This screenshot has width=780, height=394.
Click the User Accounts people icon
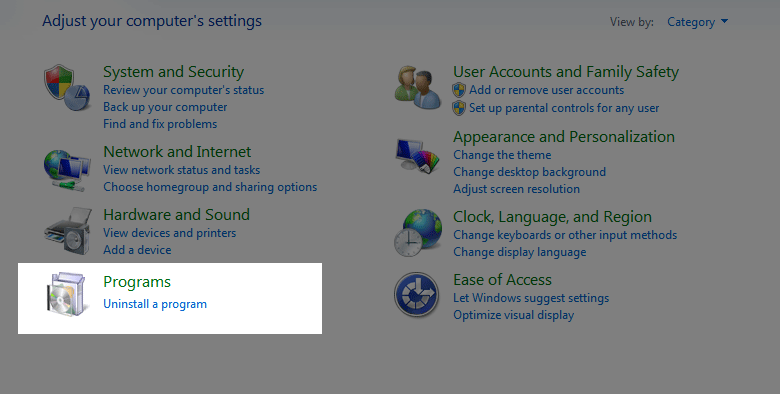tap(418, 88)
